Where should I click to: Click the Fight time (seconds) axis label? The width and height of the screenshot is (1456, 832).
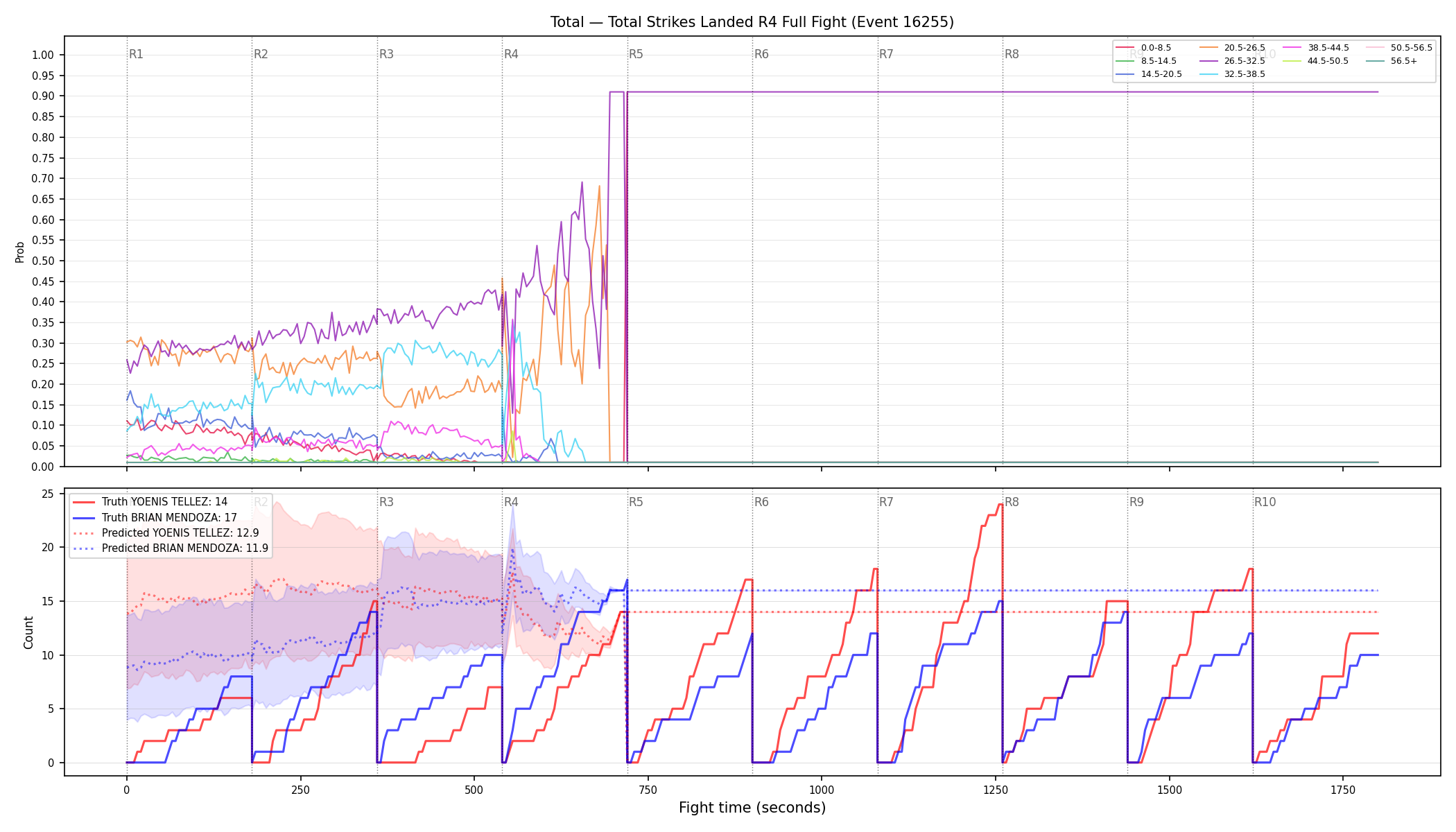(752, 808)
